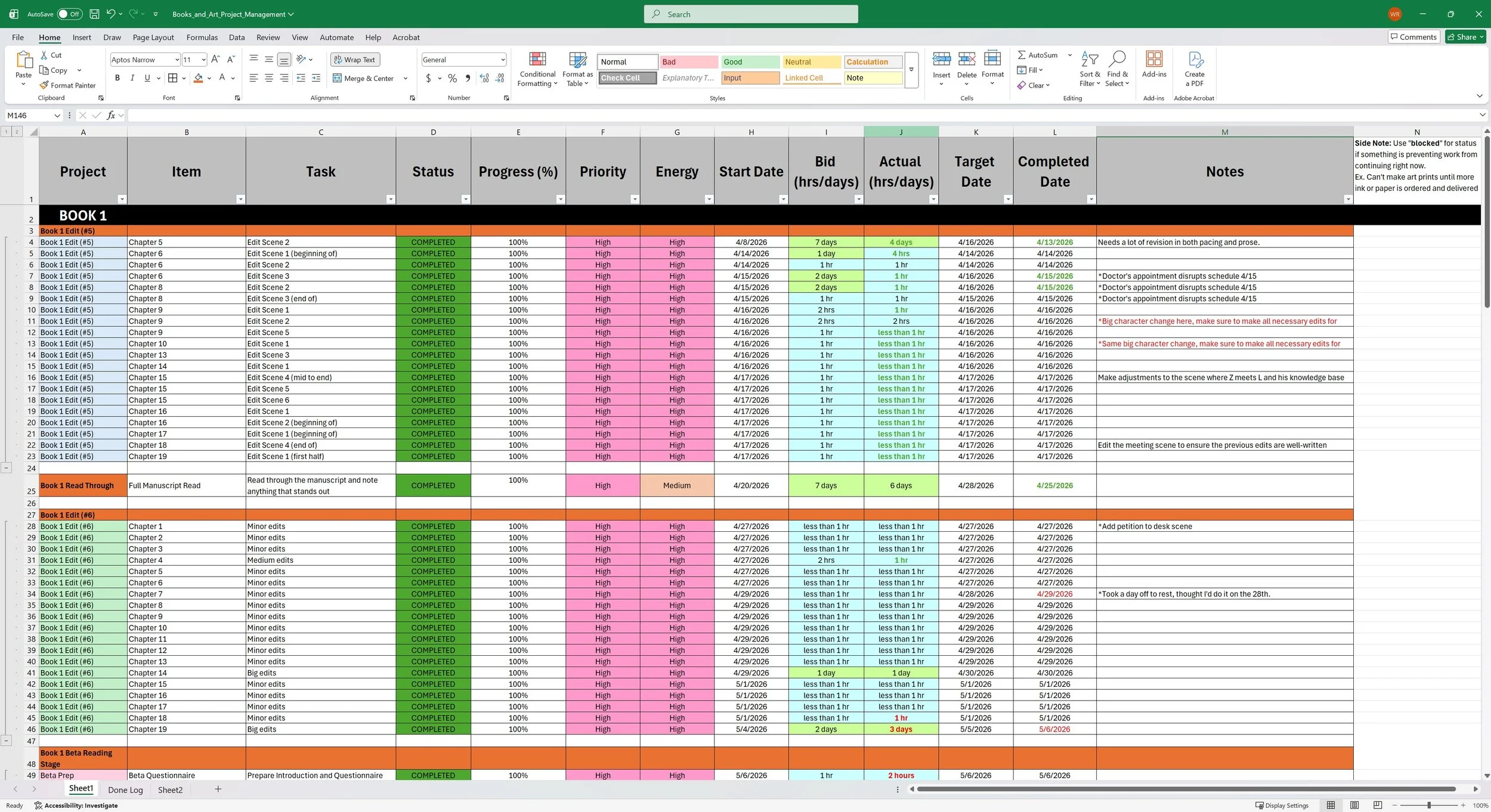Image resolution: width=1491 pixels, height=812 pixels.
Task: Open the Name Box dropdown
Action: 57,116
